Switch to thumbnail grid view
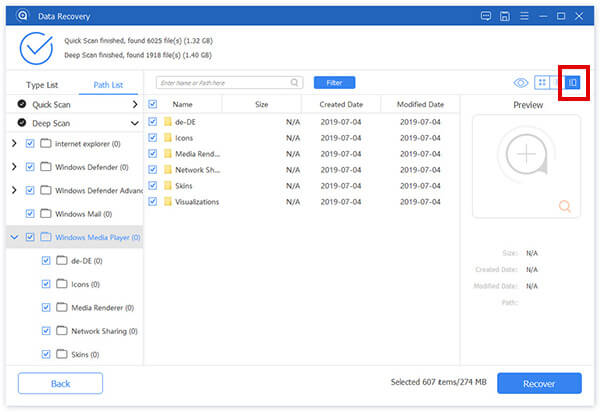This screenshot has height=412, width=600. pos(542,83)
